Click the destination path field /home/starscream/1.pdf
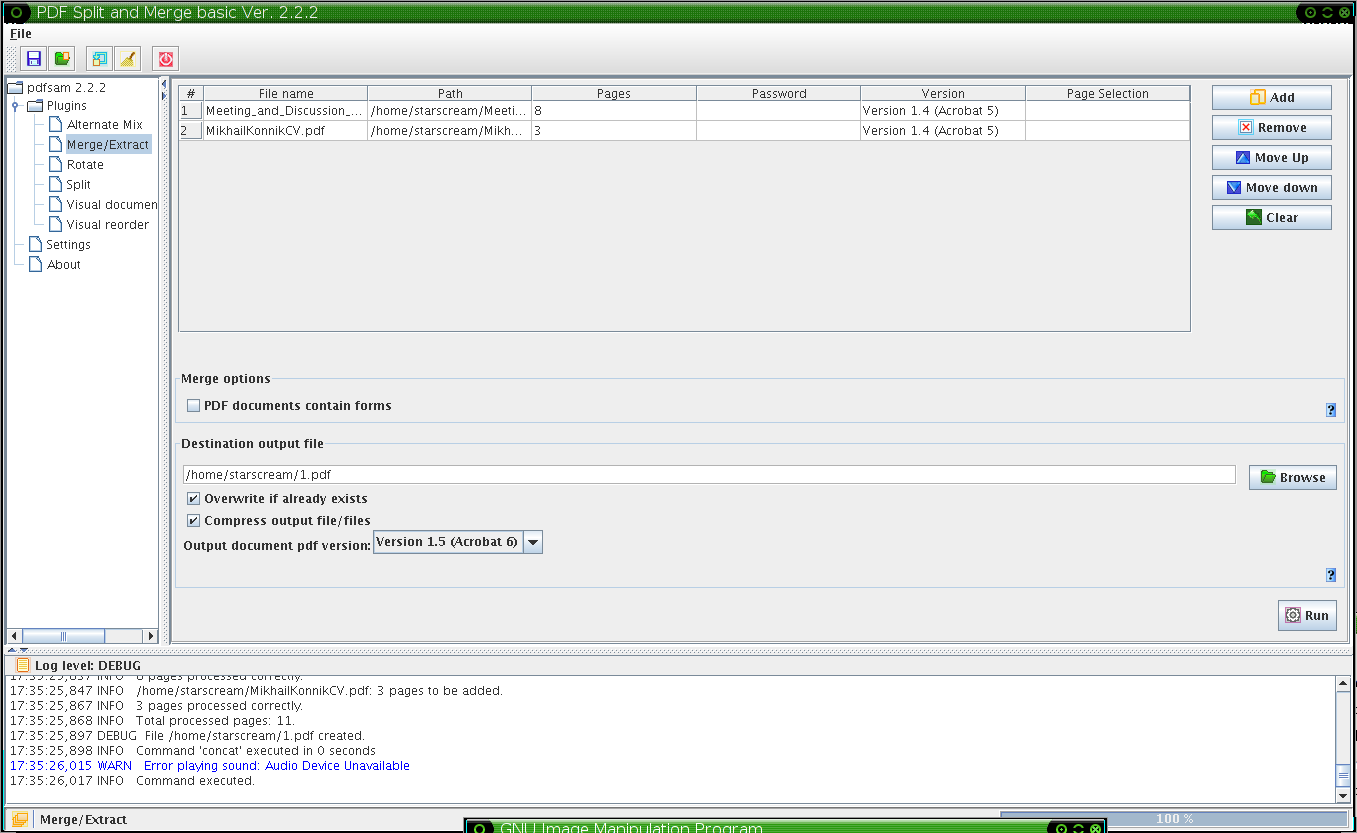The width and height of the screenshot is (1357, 833). [709, 475]
